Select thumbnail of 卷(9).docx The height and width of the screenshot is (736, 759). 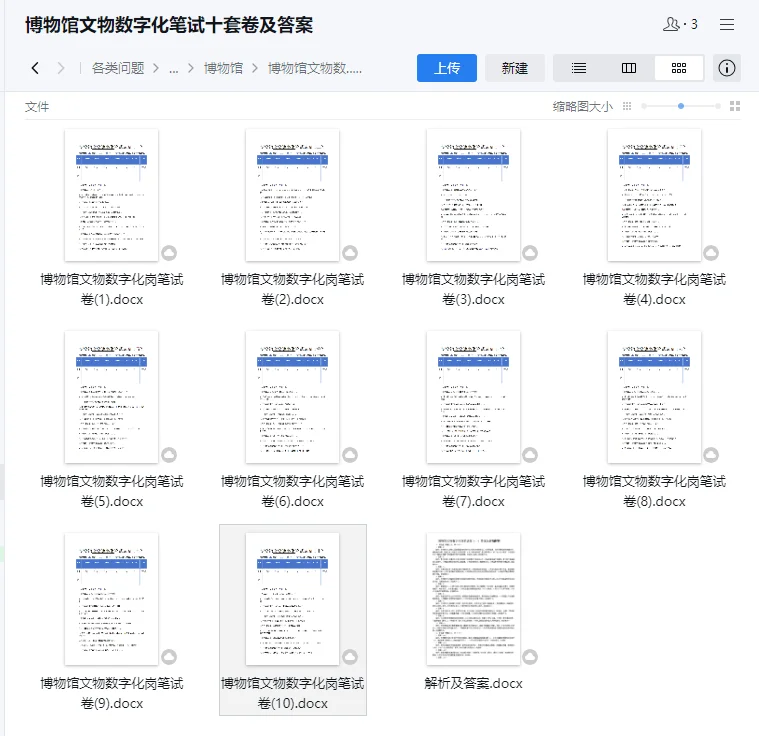(x=111, y=599)
